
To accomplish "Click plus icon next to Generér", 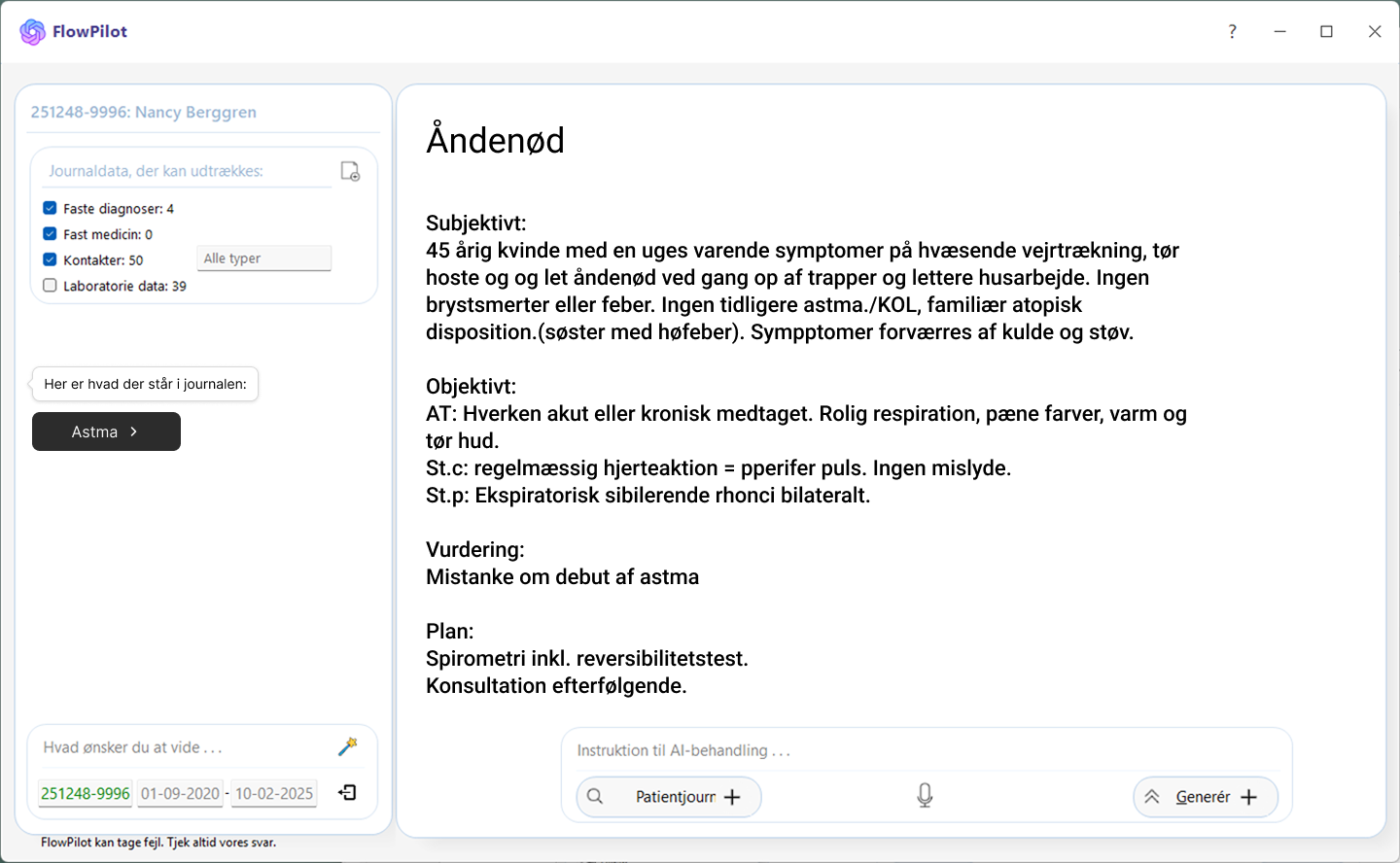I will pos(1249,797).
